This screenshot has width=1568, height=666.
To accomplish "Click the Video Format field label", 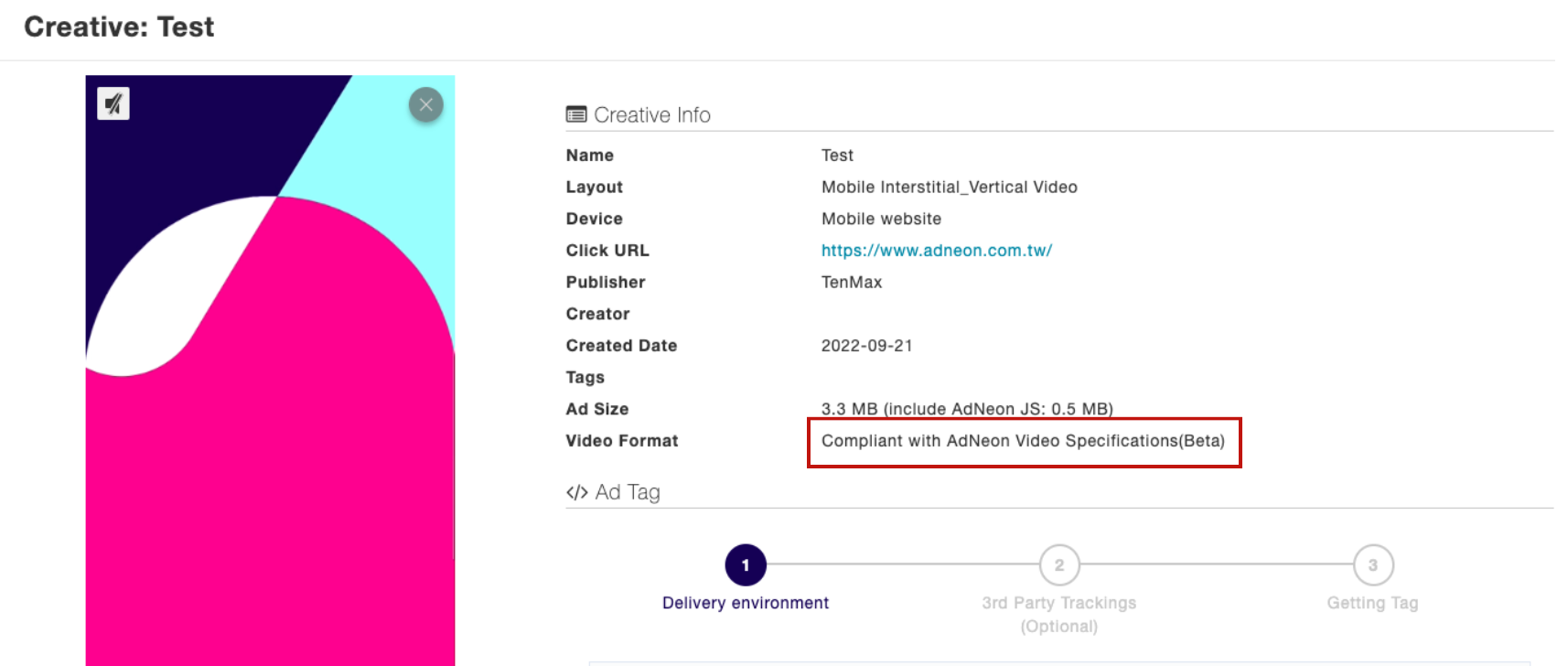I will point(622,441).
